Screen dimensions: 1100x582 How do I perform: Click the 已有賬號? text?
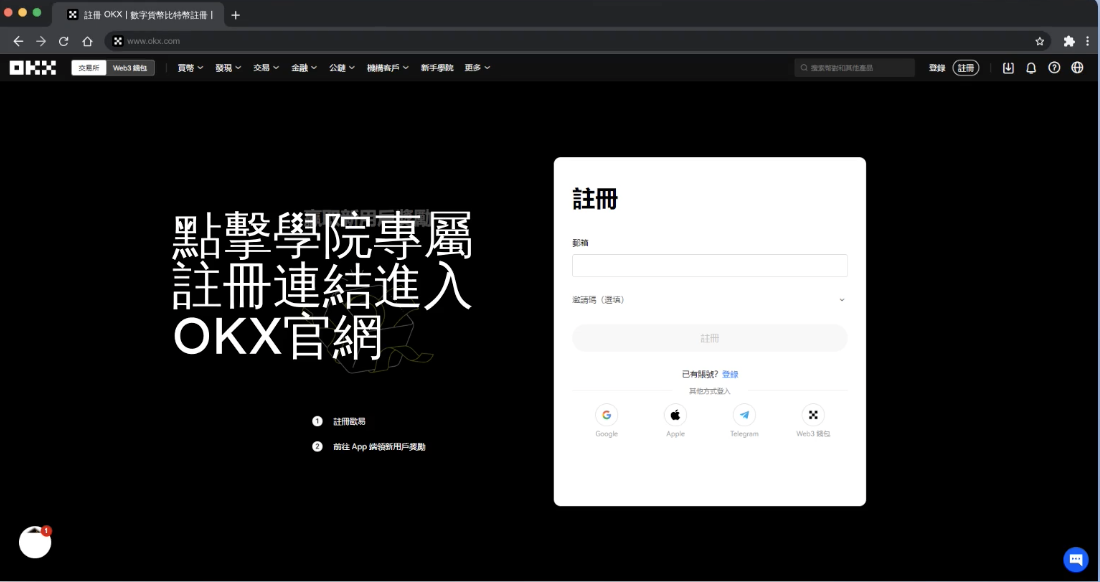(699, 374)
